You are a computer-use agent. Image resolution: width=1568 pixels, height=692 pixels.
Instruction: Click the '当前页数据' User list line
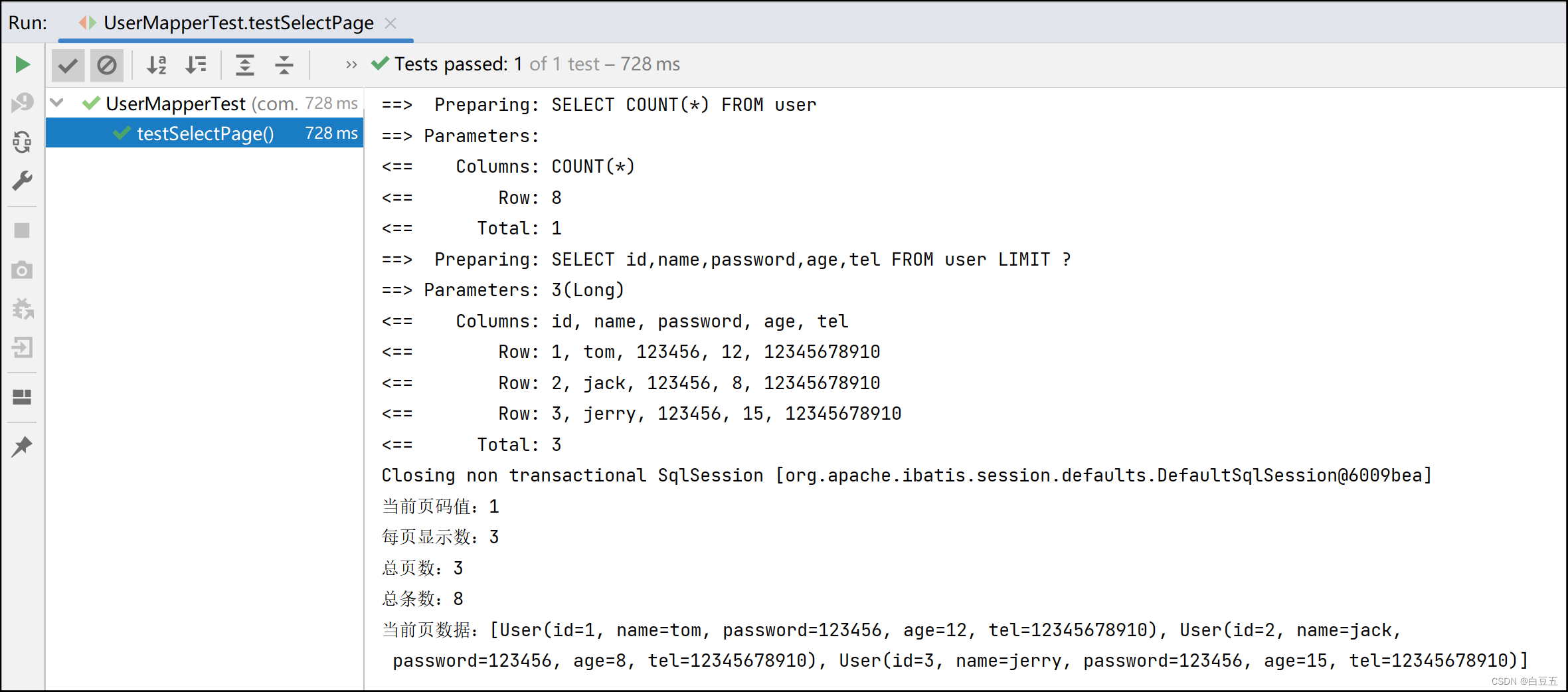coord(955,646)
